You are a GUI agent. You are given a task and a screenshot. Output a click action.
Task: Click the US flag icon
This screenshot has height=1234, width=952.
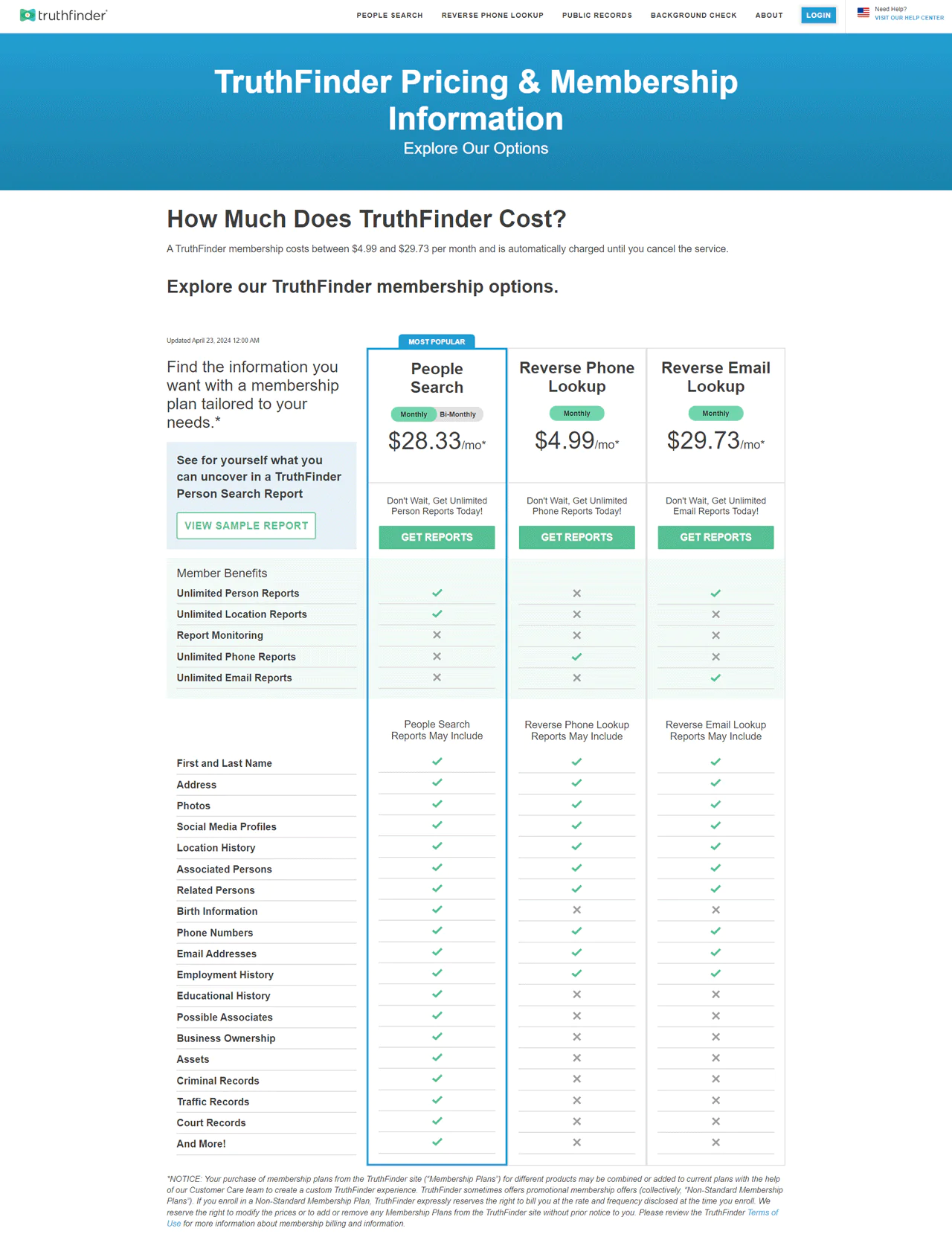coord(863,13)
